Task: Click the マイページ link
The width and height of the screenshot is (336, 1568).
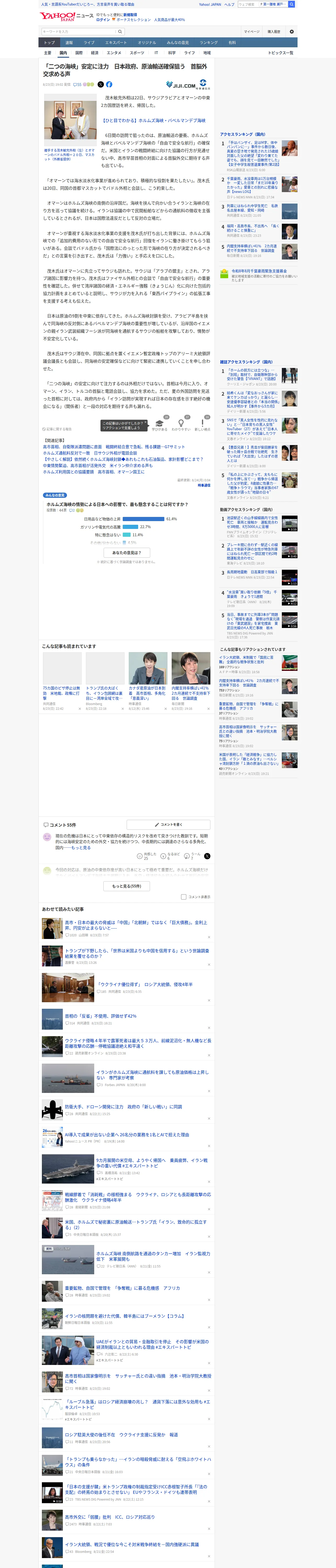Action: point(251,32)
